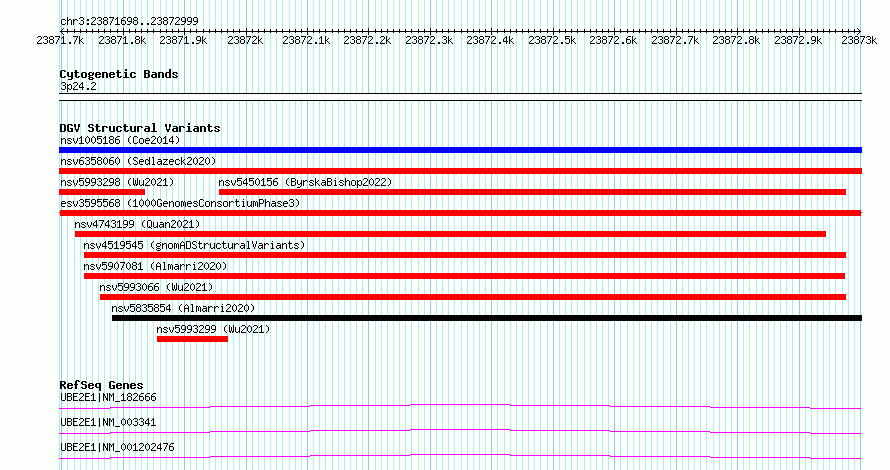Viewport: 890px width, 470px height.
Task: Click the red nsv5450156 variant bar
Action: pyautogui.click(x=532, y=192)
